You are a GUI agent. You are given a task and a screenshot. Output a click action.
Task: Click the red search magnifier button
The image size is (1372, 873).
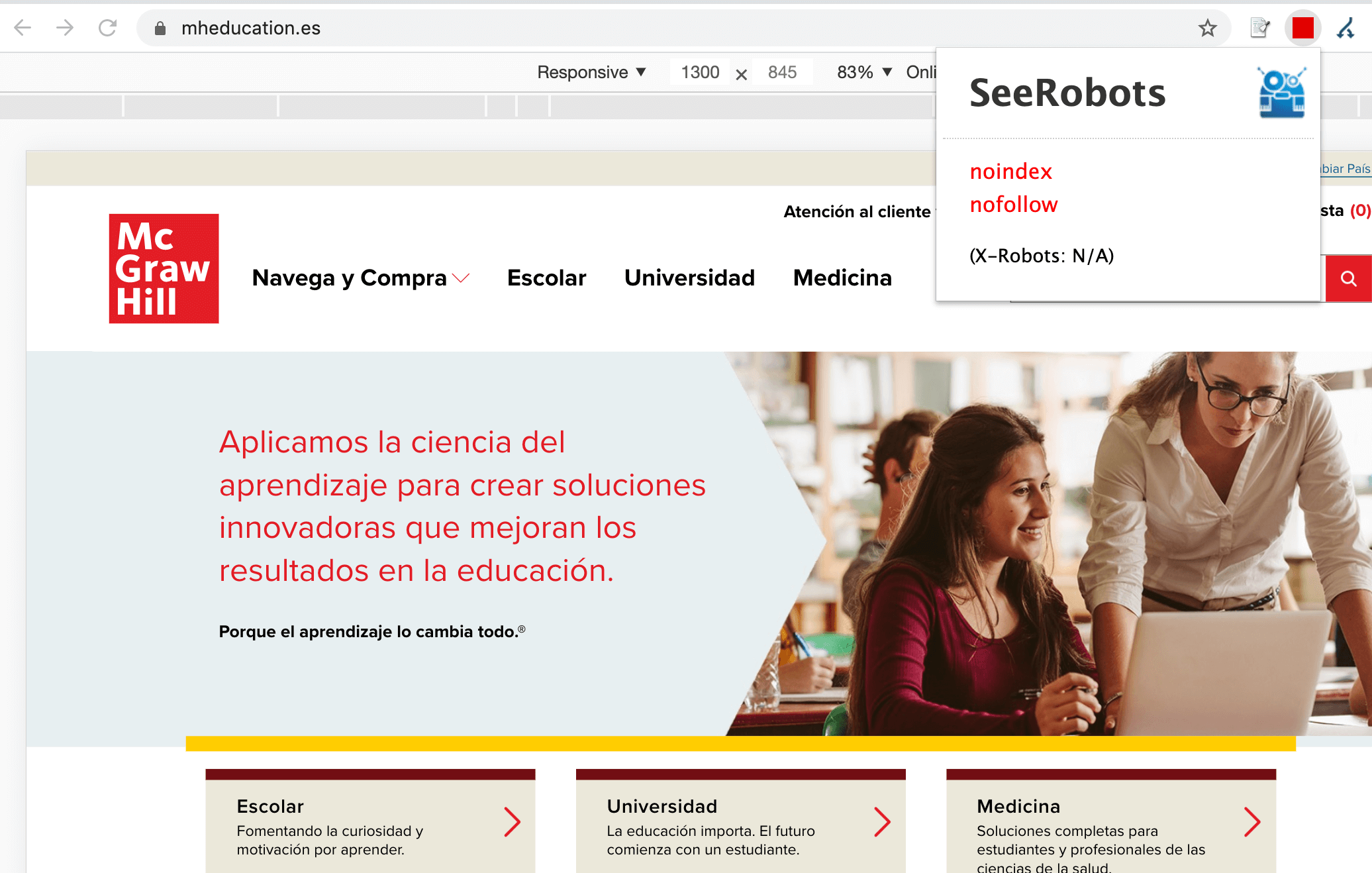tap(1348, 278)
